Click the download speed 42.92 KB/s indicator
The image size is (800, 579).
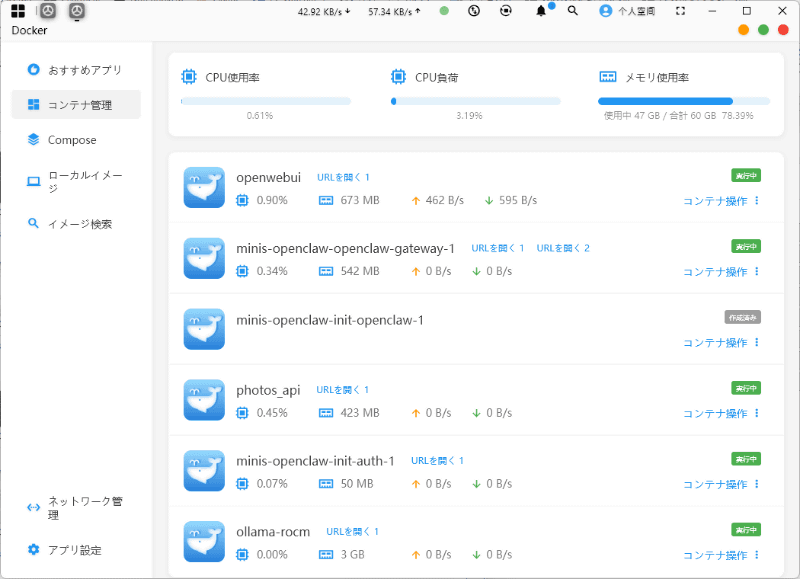click(324, 11)
